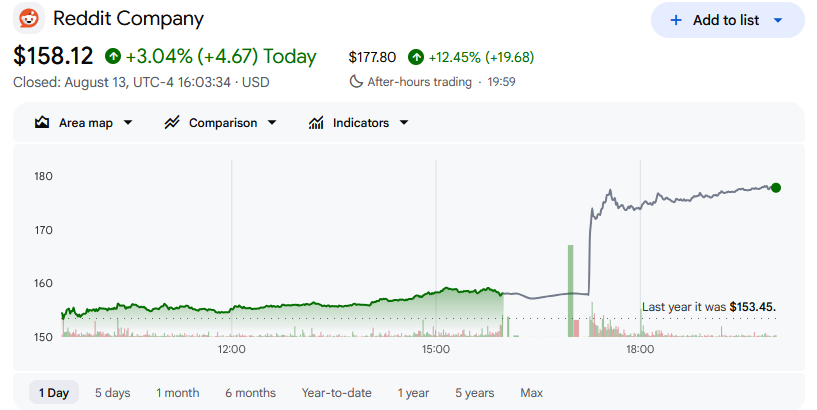
Task: Click the 12:00 time axis label
Action: 231,349
